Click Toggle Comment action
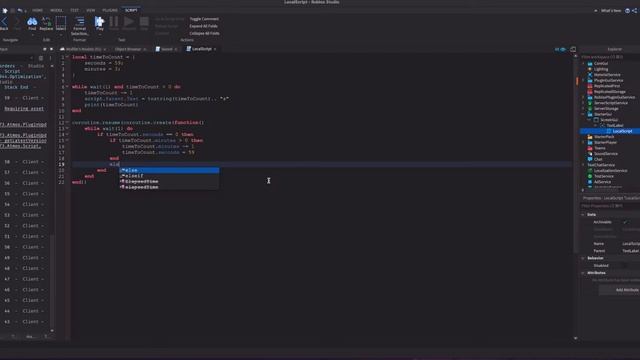The width and height of the screenshot is (640, 360). (204, 19)
